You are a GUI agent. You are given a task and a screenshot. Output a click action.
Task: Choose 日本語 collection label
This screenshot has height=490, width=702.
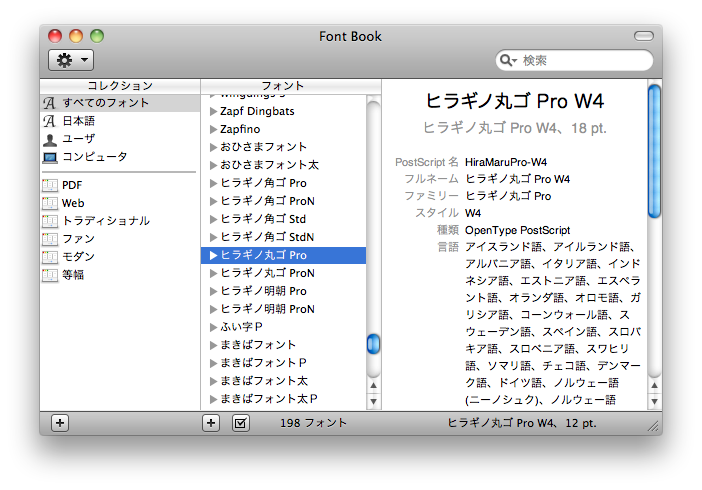tap(79, 121)
